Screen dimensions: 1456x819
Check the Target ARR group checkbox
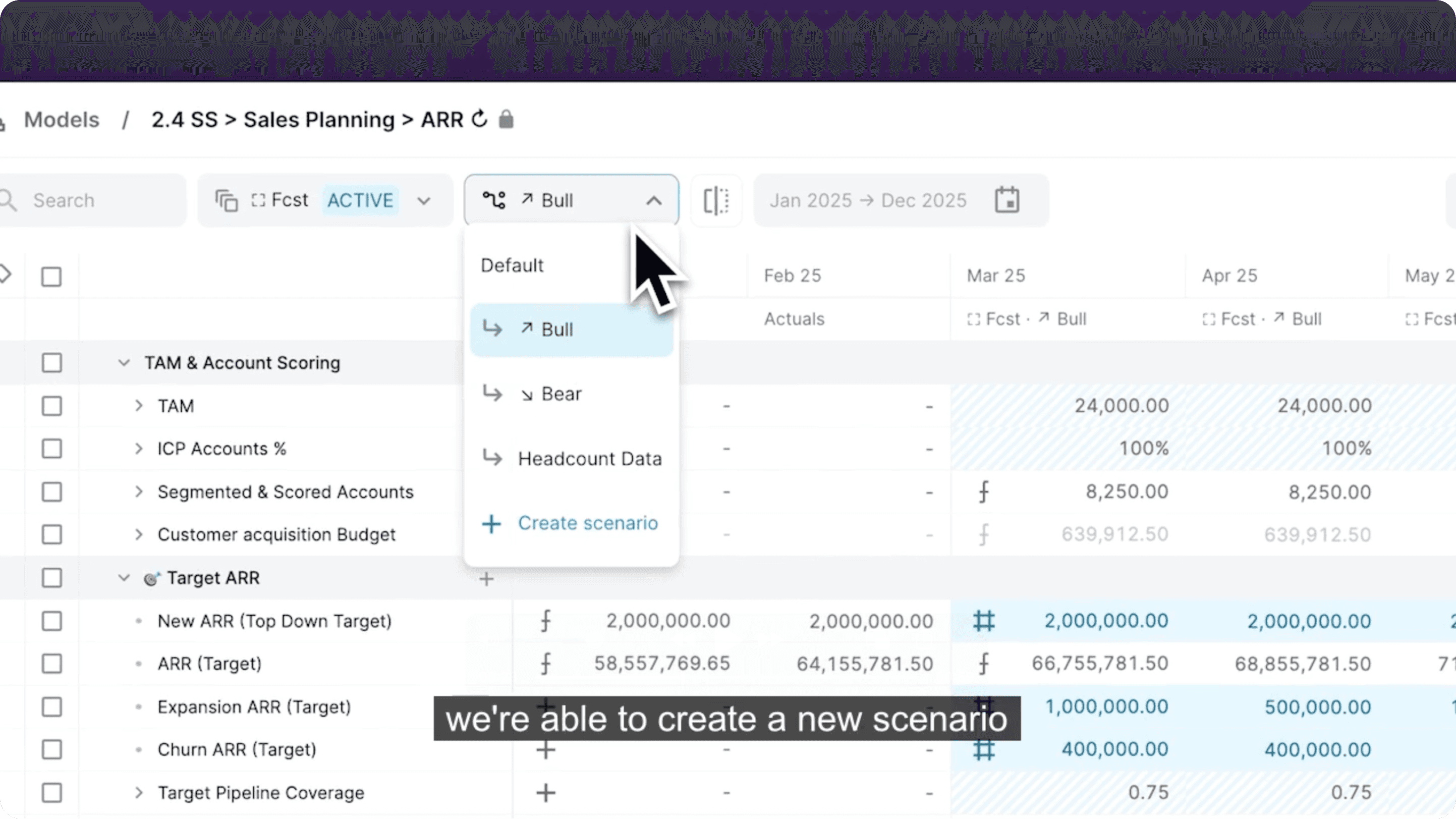tap(51, 578)
